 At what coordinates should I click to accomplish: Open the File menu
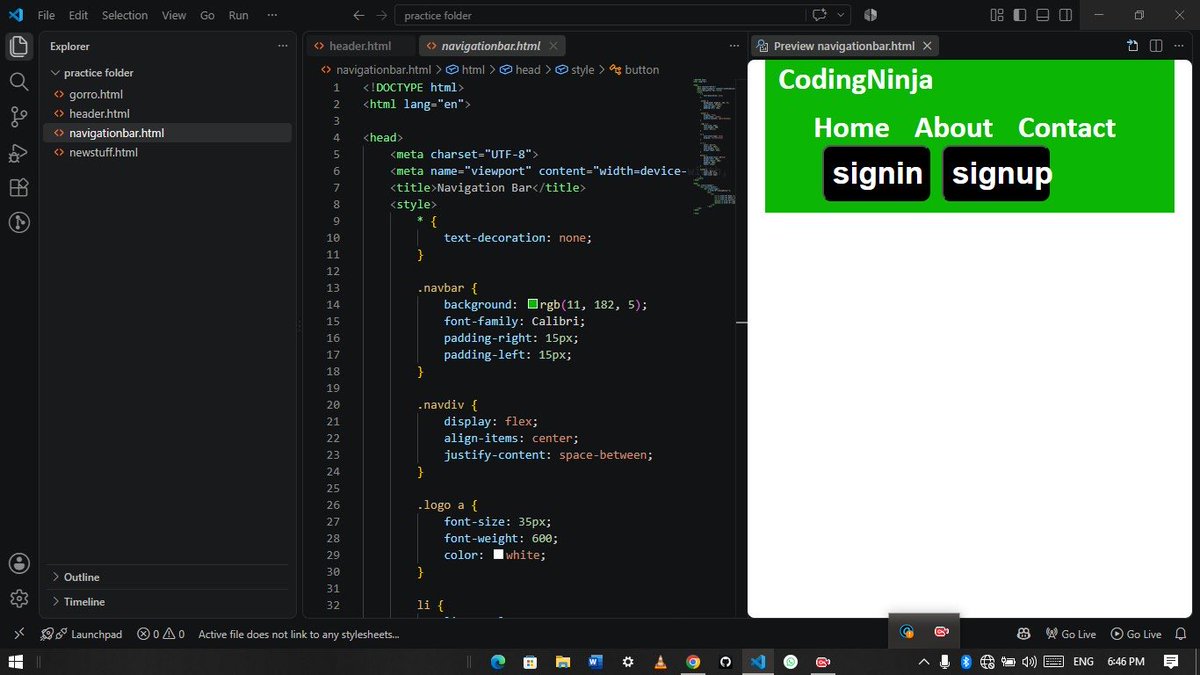(x=46, y=15)
